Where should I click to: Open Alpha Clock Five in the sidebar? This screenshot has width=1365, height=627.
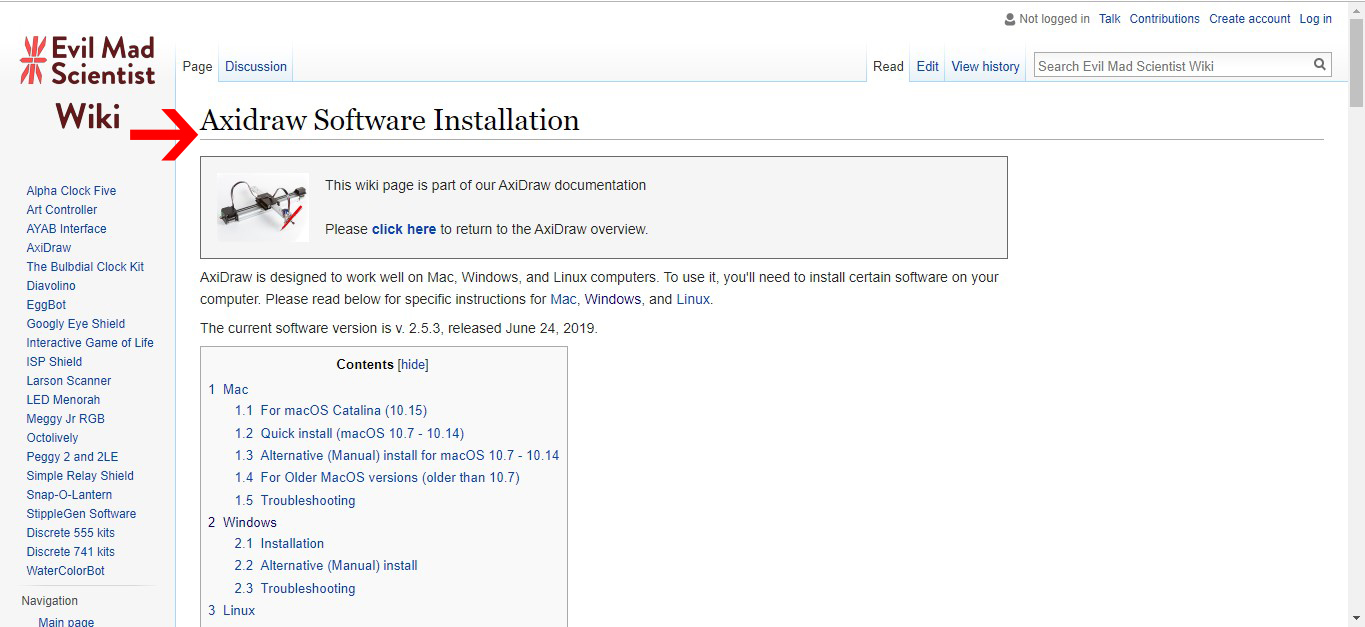(71, 191)
